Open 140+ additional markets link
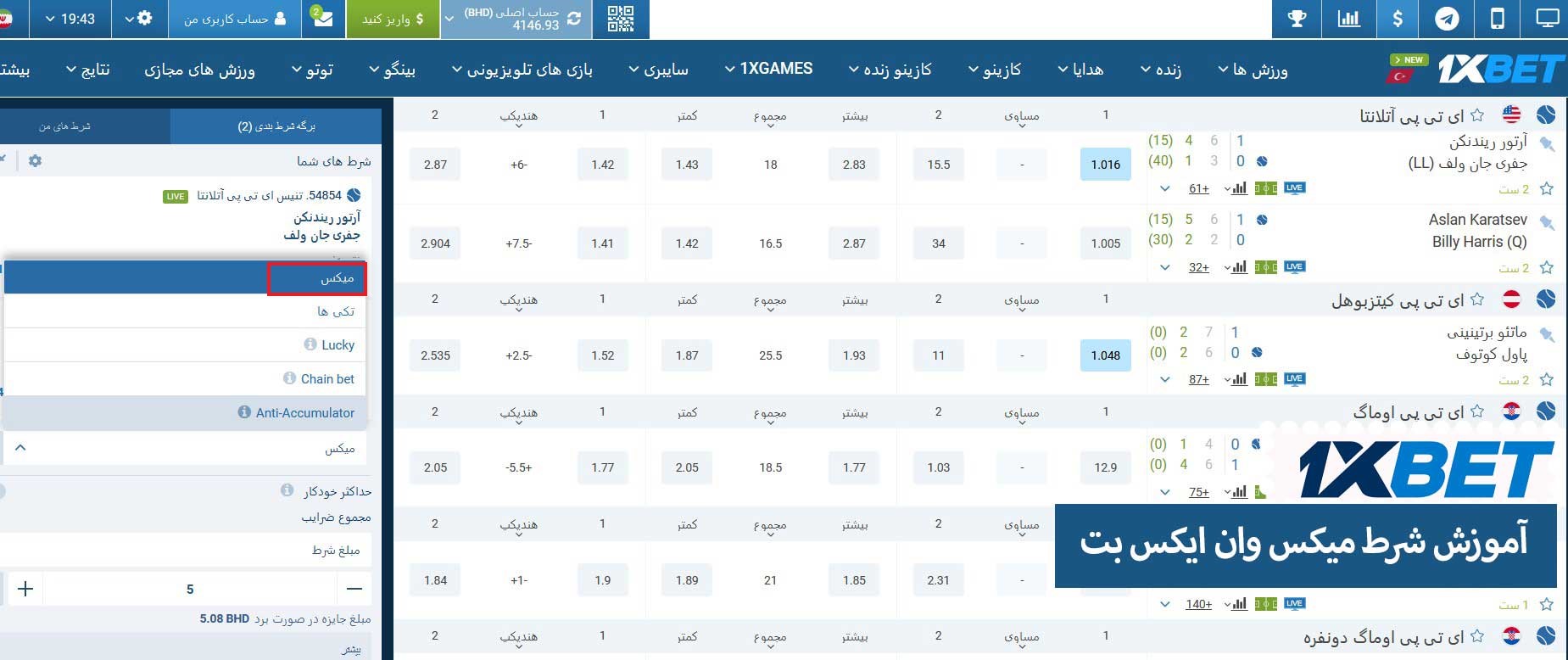This screenshot has width=1568, height=660. [1199, 604]
